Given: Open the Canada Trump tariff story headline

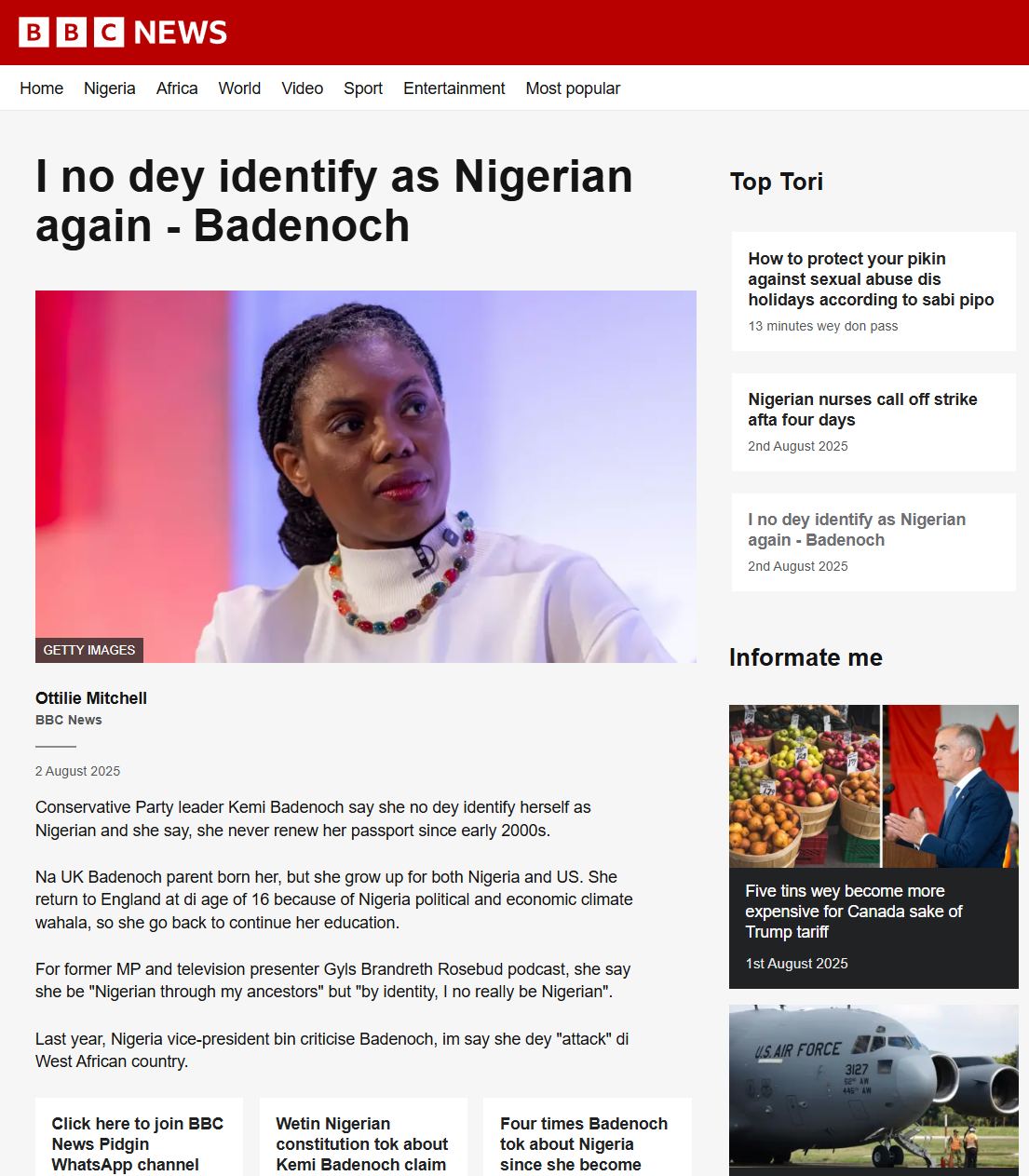Looking at the screenshot, I should (x=854, y=912).
